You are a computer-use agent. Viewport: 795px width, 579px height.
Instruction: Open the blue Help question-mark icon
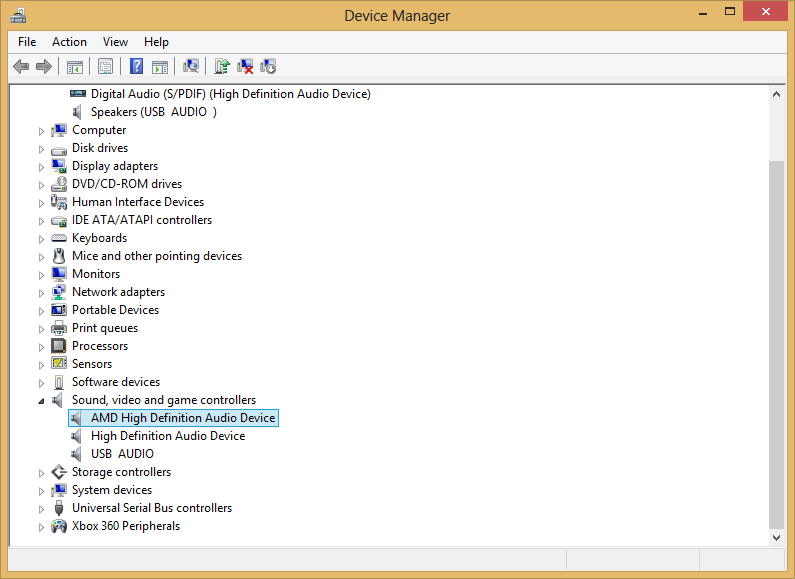point(136,66)
